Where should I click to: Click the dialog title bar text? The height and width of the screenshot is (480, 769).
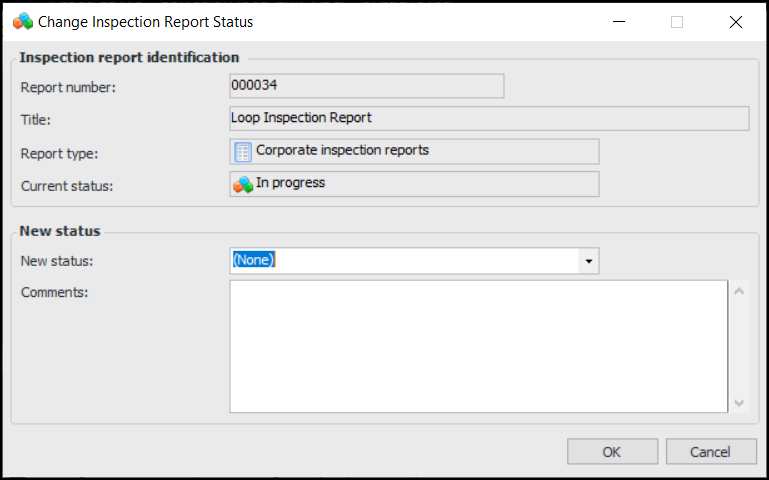(146, 21)
